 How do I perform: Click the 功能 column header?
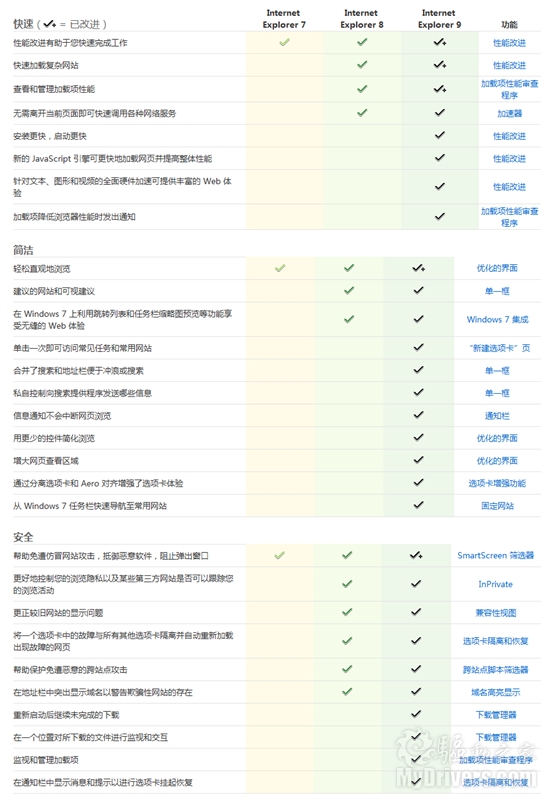pos(509,25)
